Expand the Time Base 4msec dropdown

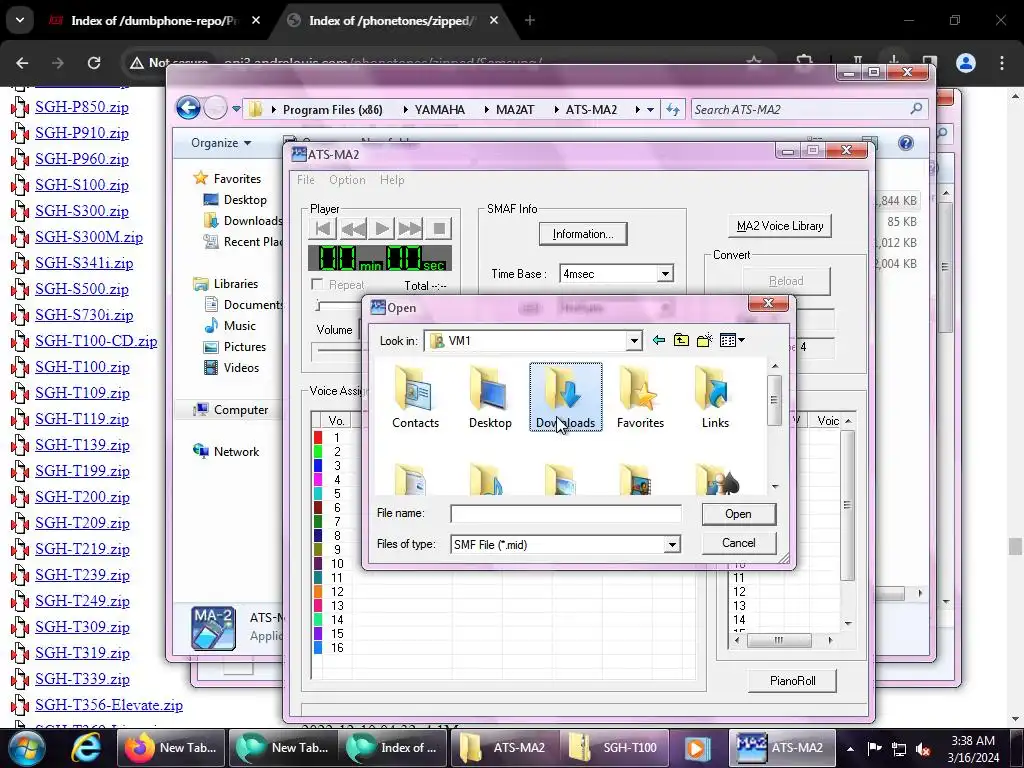click(x=665, y=274)
